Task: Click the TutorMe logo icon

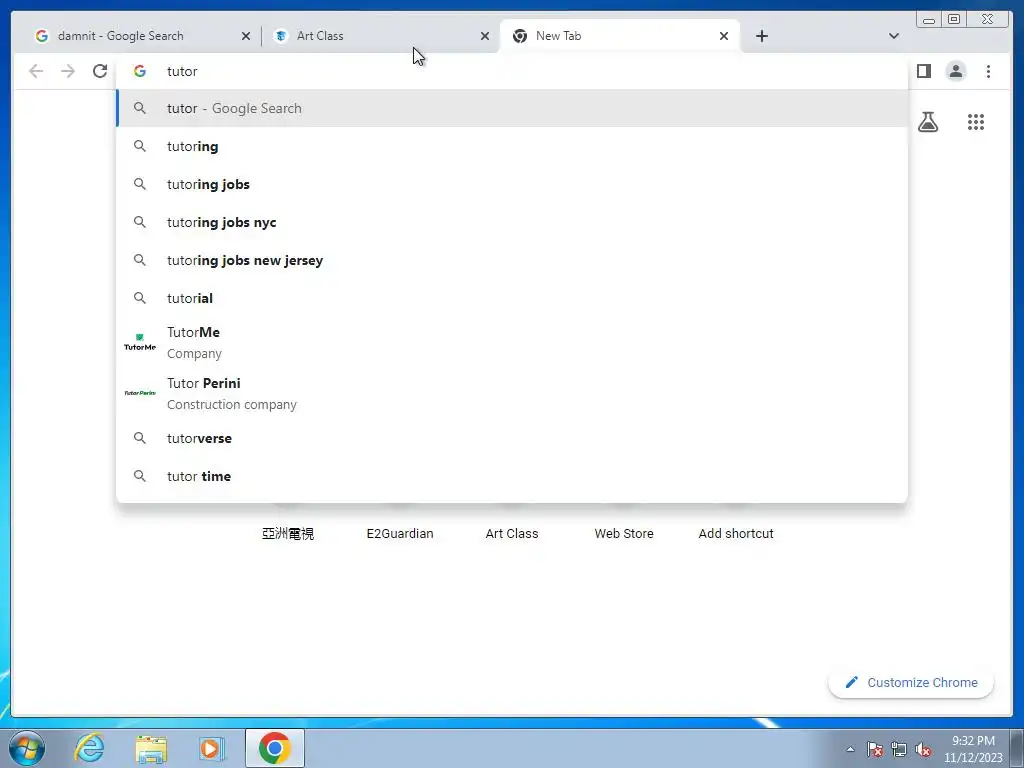Action: [140, 342]
